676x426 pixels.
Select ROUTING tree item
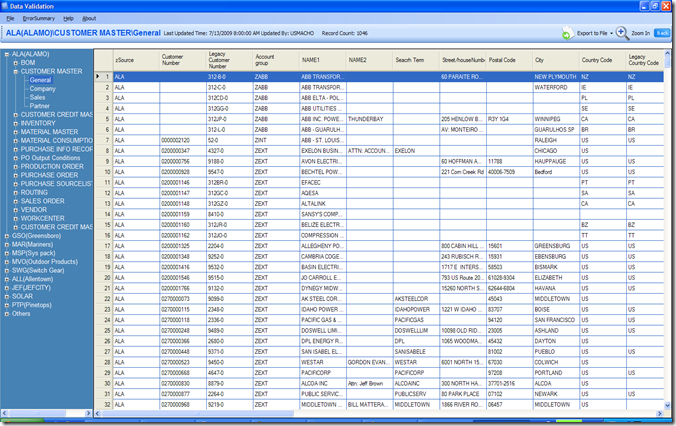point(34,192)
